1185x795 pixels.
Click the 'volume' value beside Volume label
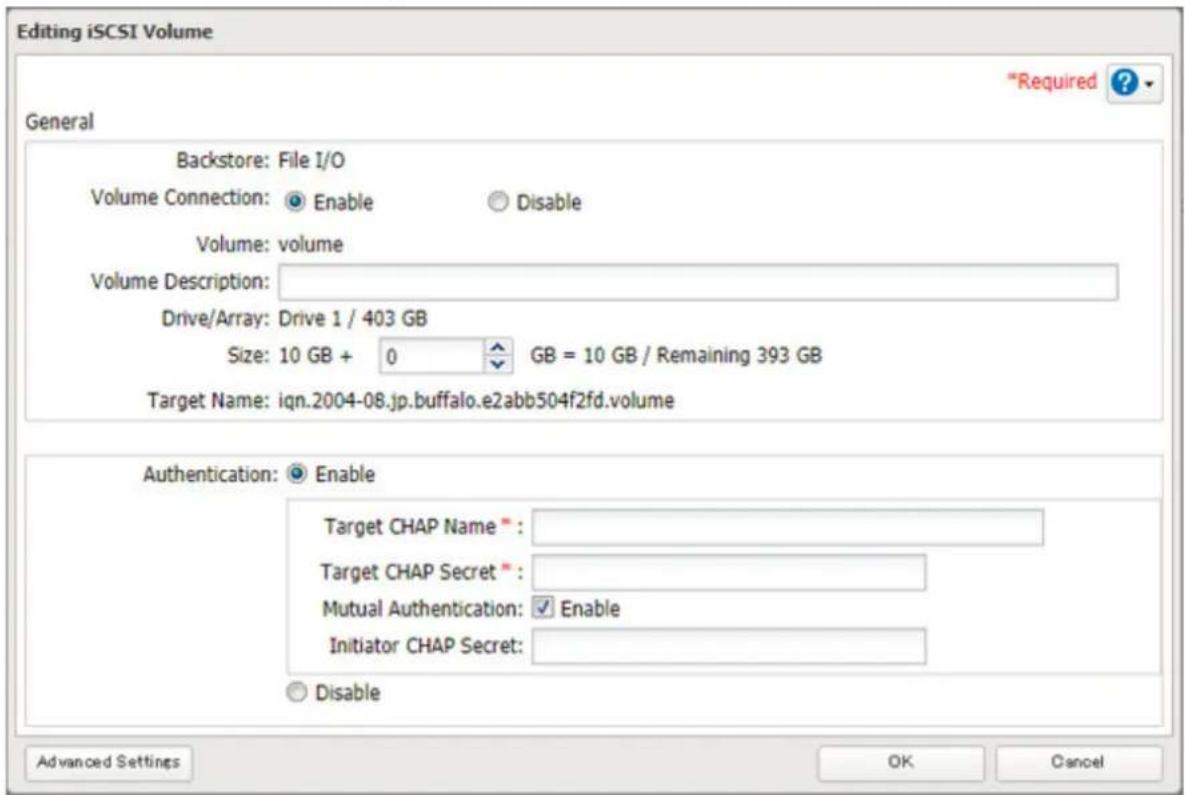point(311,244)
